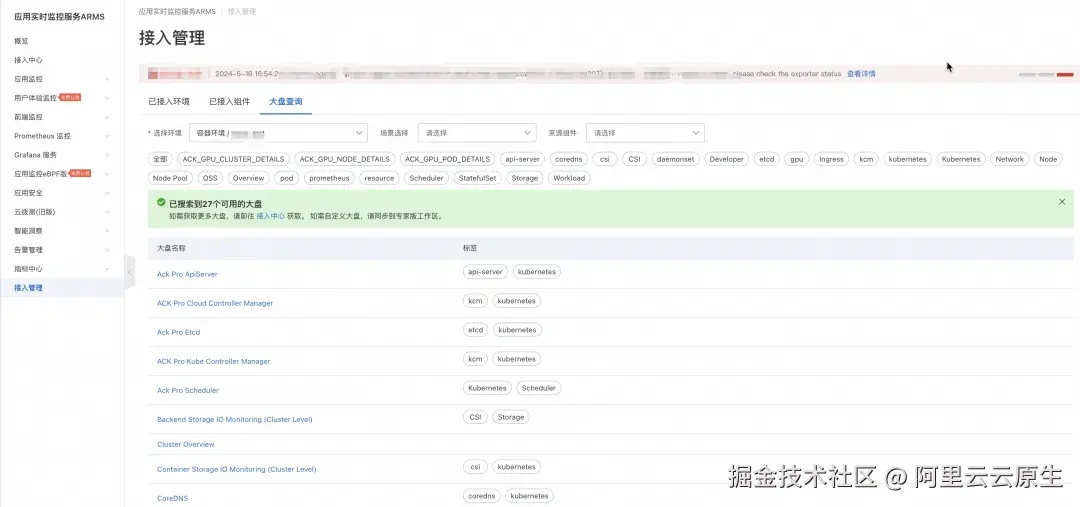
Task: Click the etcd label in Ack Pro Etcd row
Action: pyautogui.click(x=476, y=330)
